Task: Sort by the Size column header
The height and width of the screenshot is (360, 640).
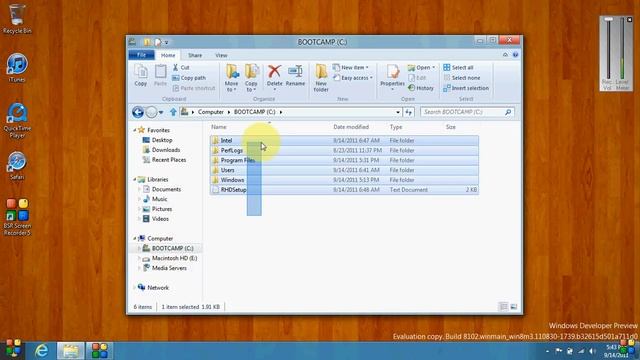Action: click(451, 127)
